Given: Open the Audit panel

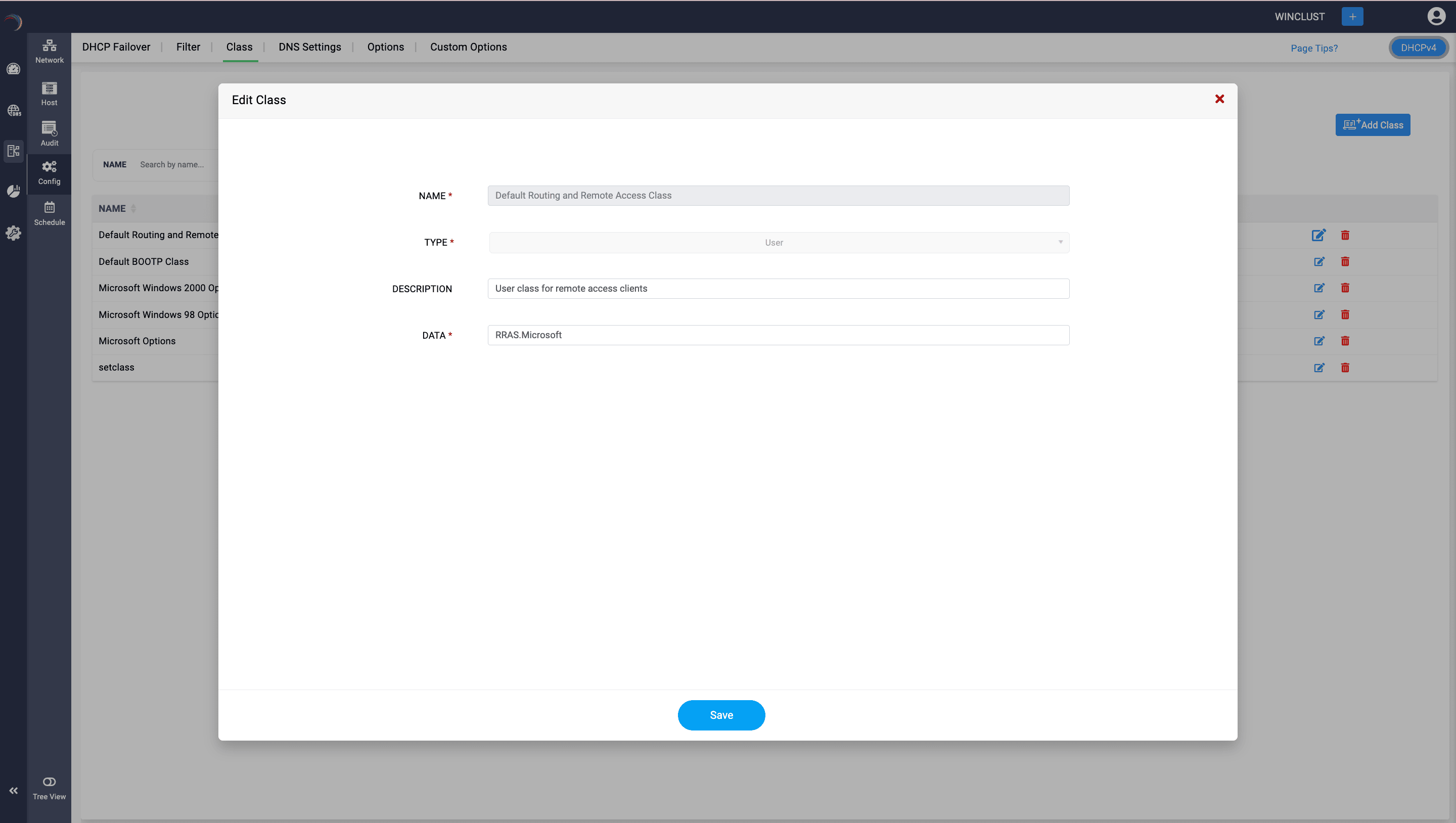Looking at the screenshot, I should click(49, 133).
